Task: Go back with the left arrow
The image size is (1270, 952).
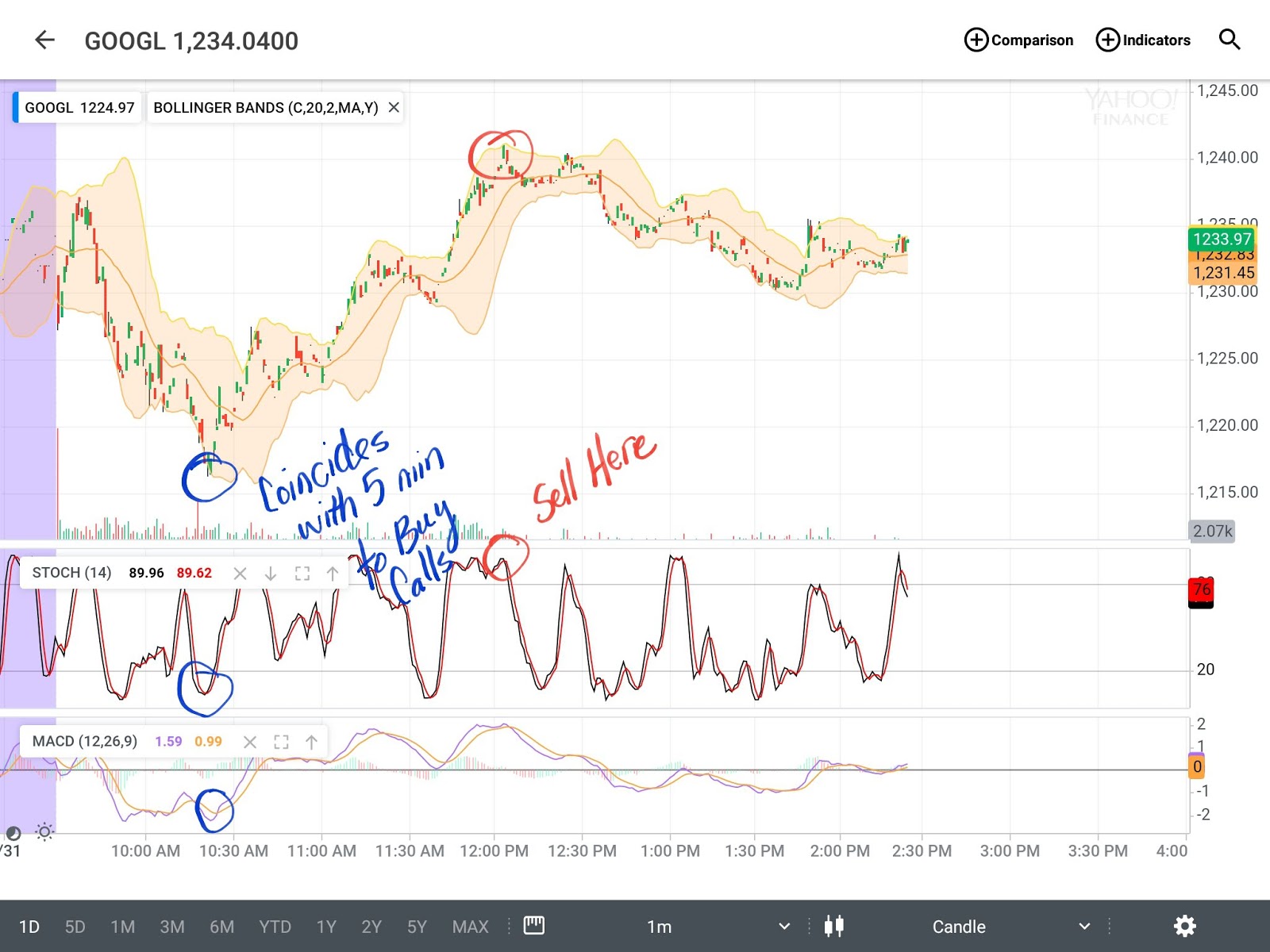Action: pyautogui.click(x=45, y=40)
